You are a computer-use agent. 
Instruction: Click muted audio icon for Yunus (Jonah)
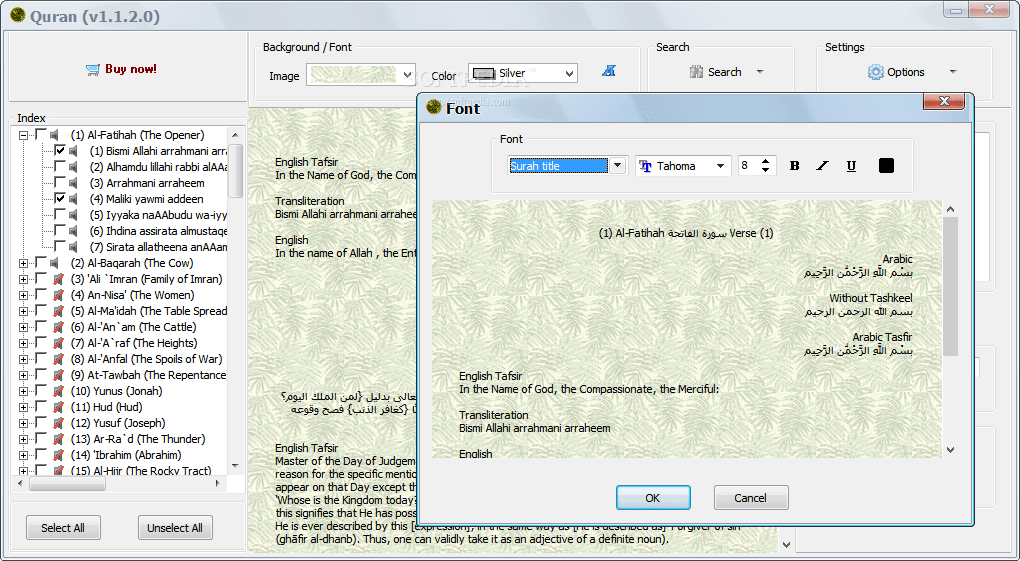tap(58, 391)
